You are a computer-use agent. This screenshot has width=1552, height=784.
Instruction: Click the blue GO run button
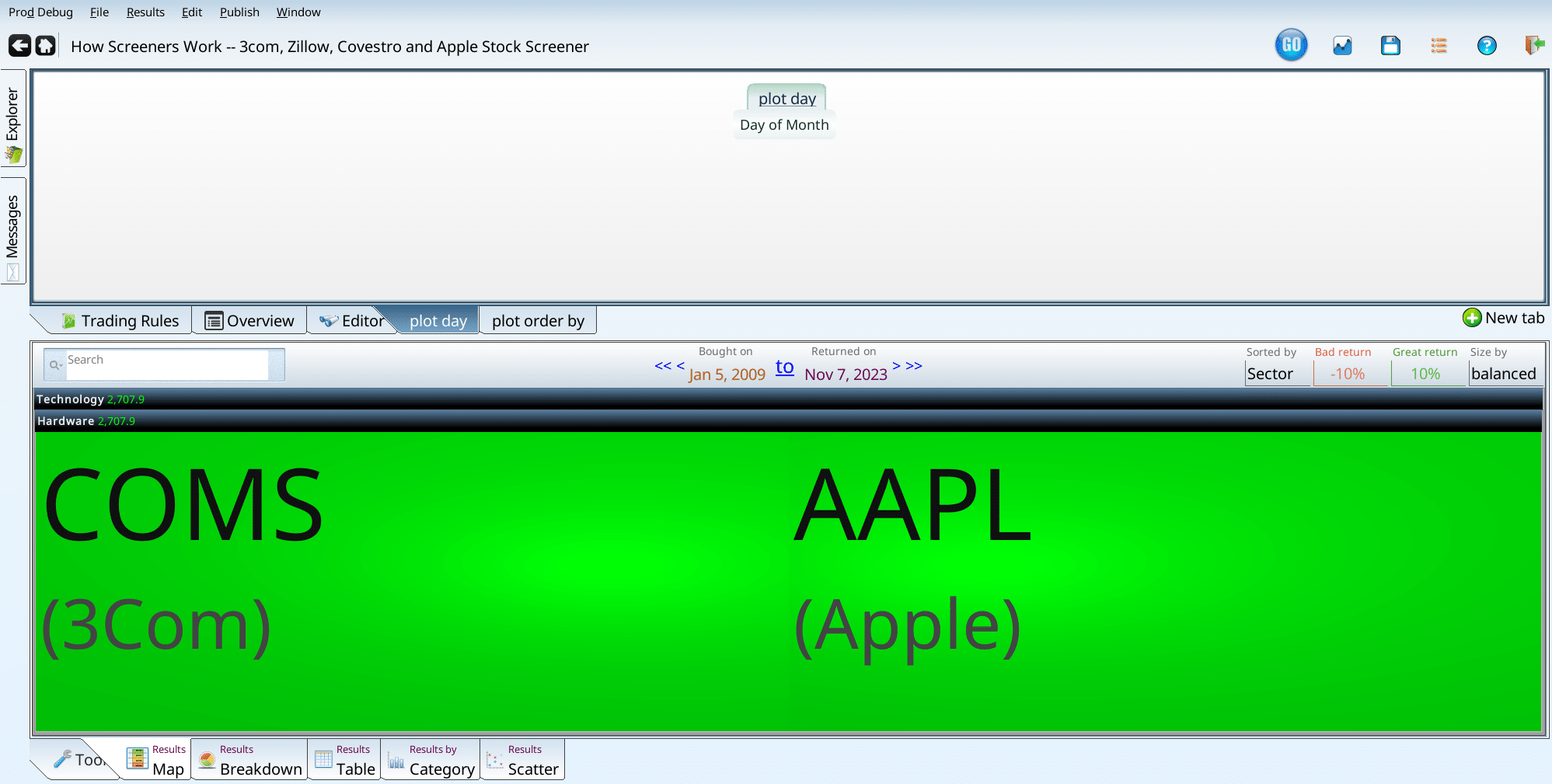[1291, 45]
